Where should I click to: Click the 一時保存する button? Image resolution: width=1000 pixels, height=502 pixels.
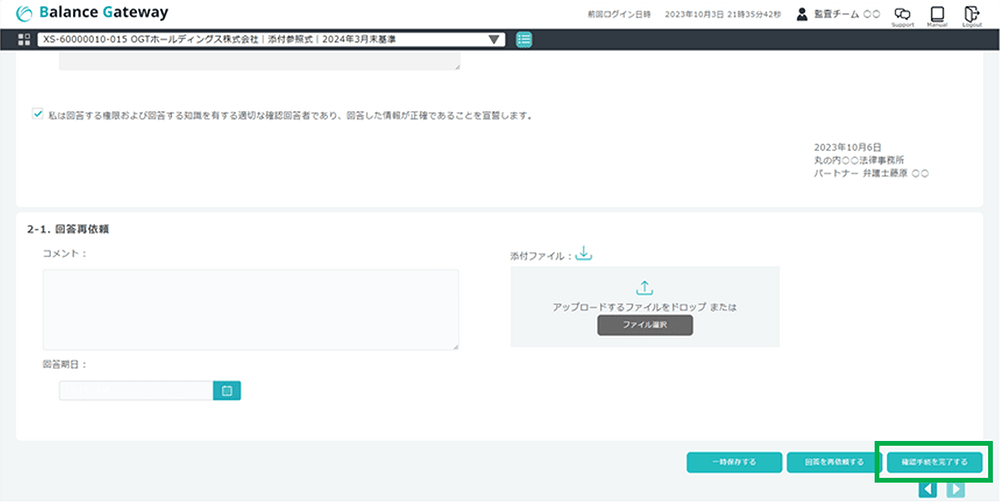click(734, 462)
